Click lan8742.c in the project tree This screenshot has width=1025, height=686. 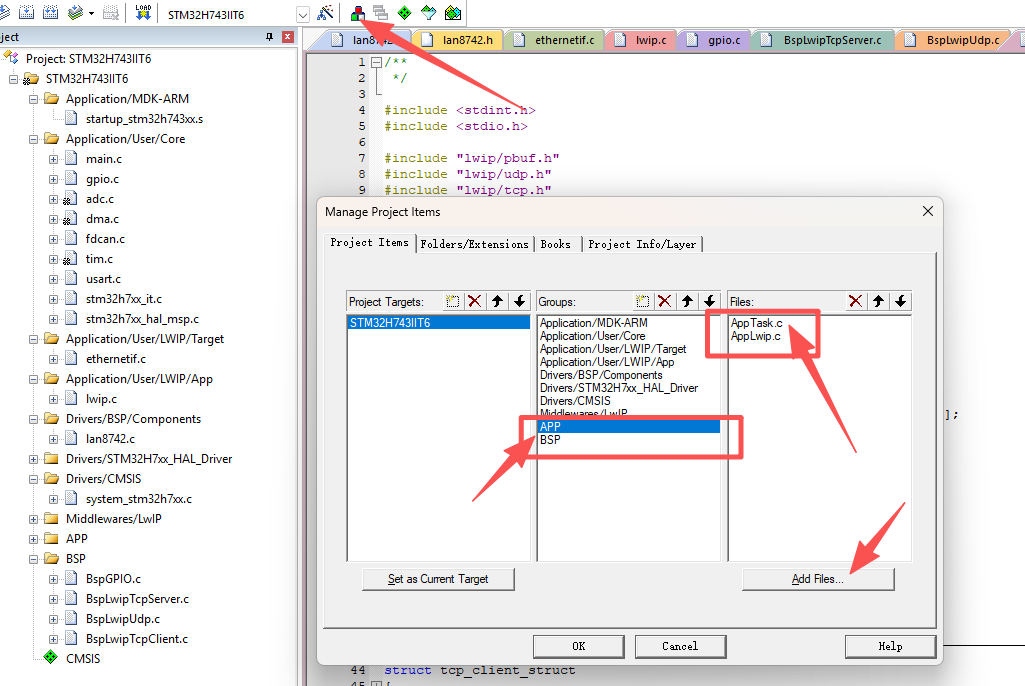pyautogui.click(x=110, y=439)
